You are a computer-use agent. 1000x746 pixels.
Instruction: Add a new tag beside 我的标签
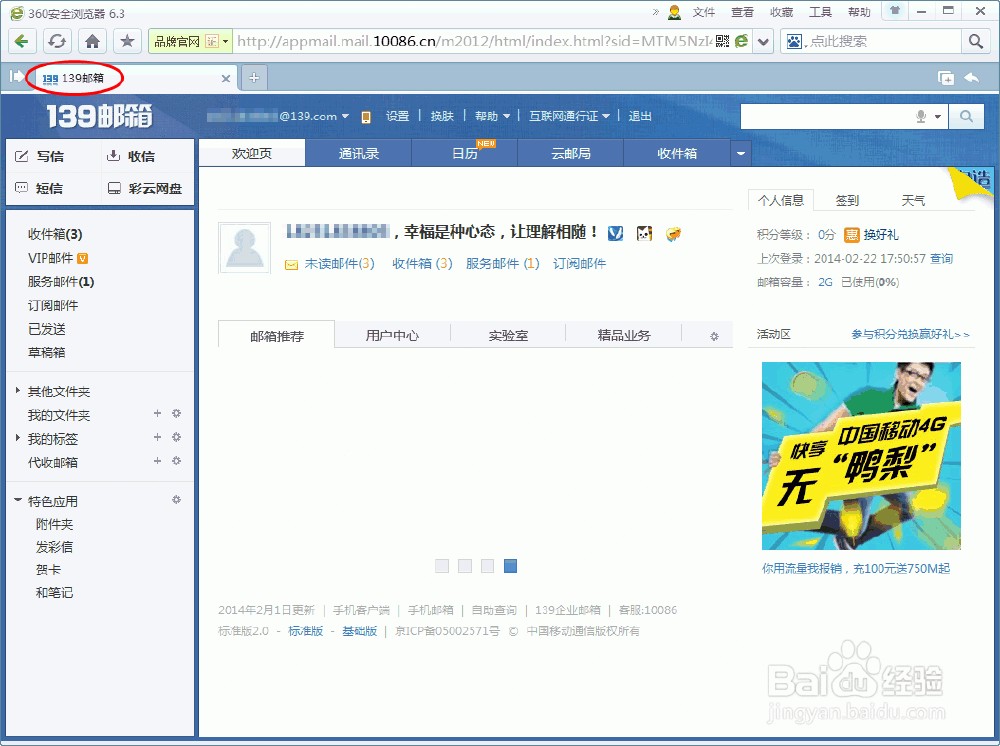pos(158,437)
